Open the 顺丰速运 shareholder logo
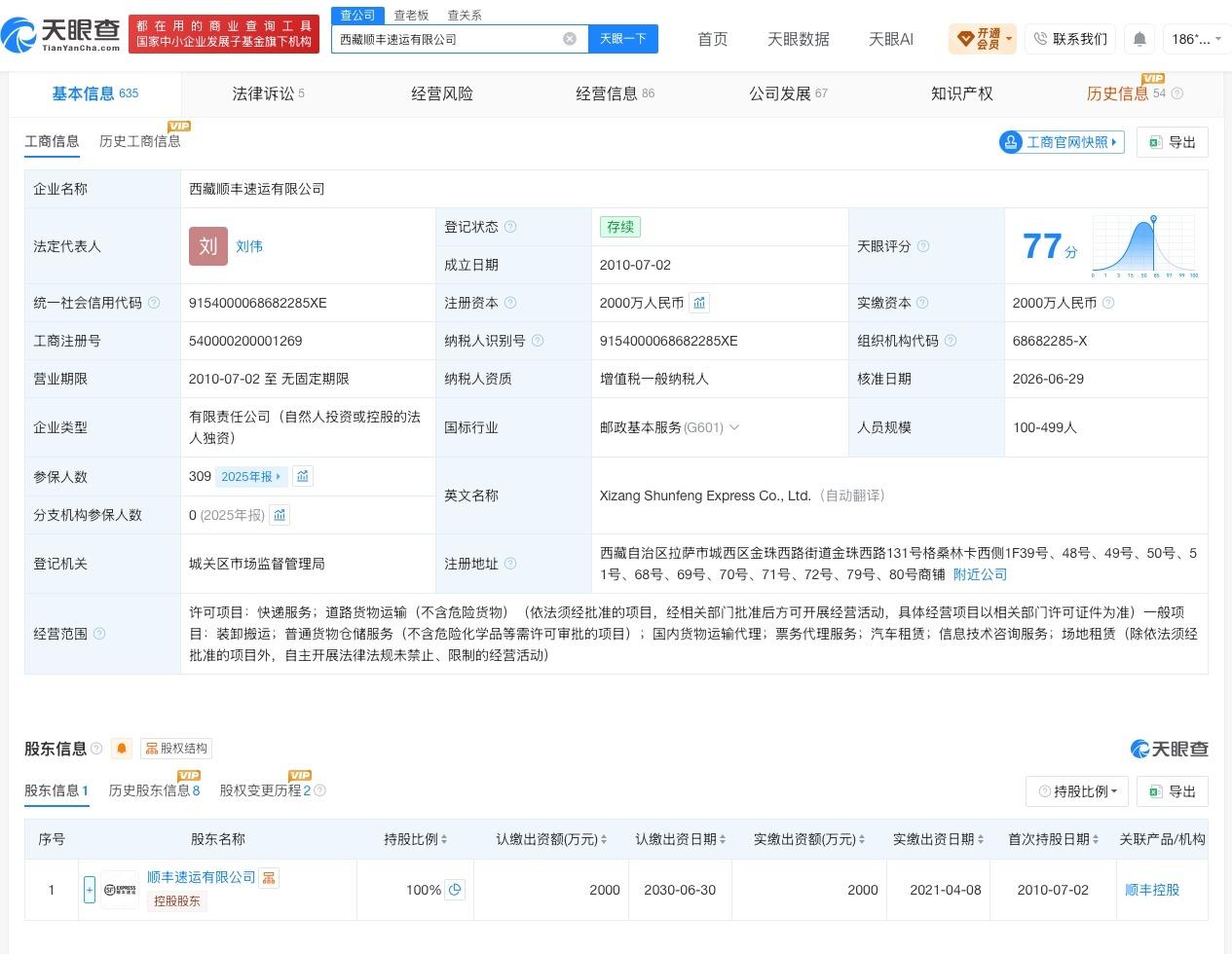 click(120, 890)
